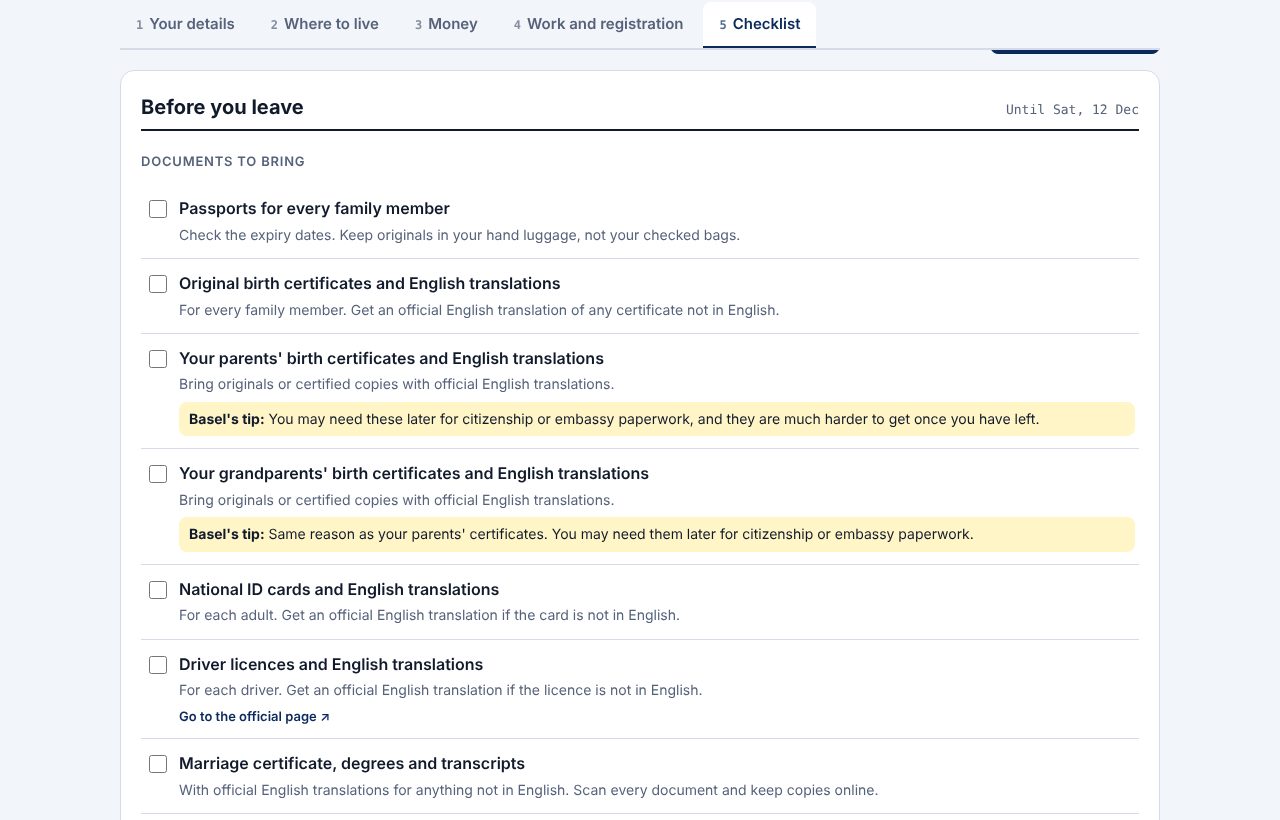Go to the Money tab

click(x=446, y=24)
